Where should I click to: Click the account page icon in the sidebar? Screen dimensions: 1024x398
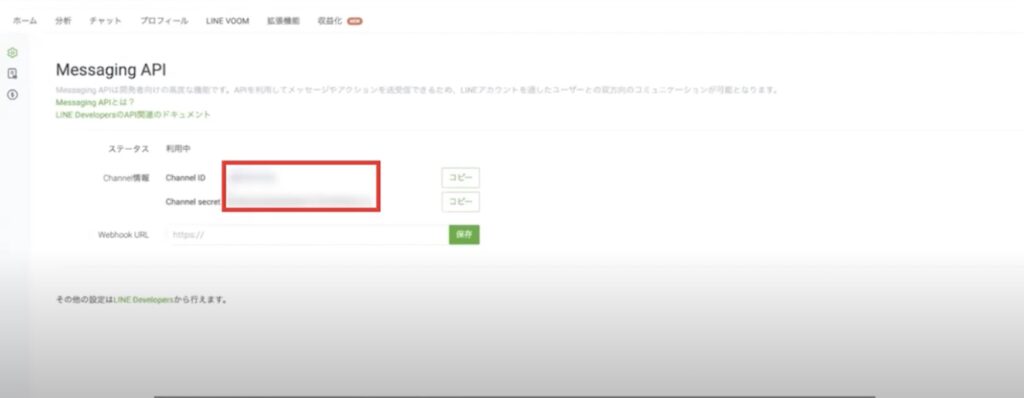pos(12,74)
